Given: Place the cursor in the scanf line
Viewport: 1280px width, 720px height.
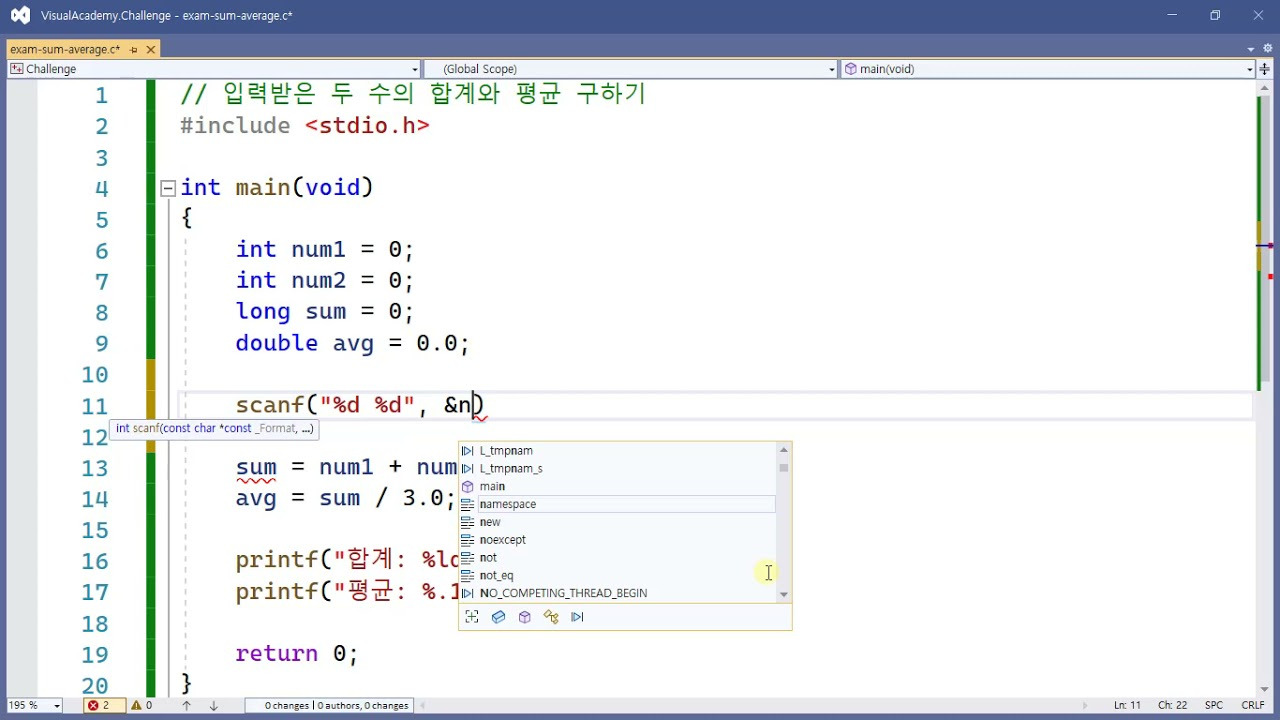Looking at the screenshot, I should pos(359,405).
